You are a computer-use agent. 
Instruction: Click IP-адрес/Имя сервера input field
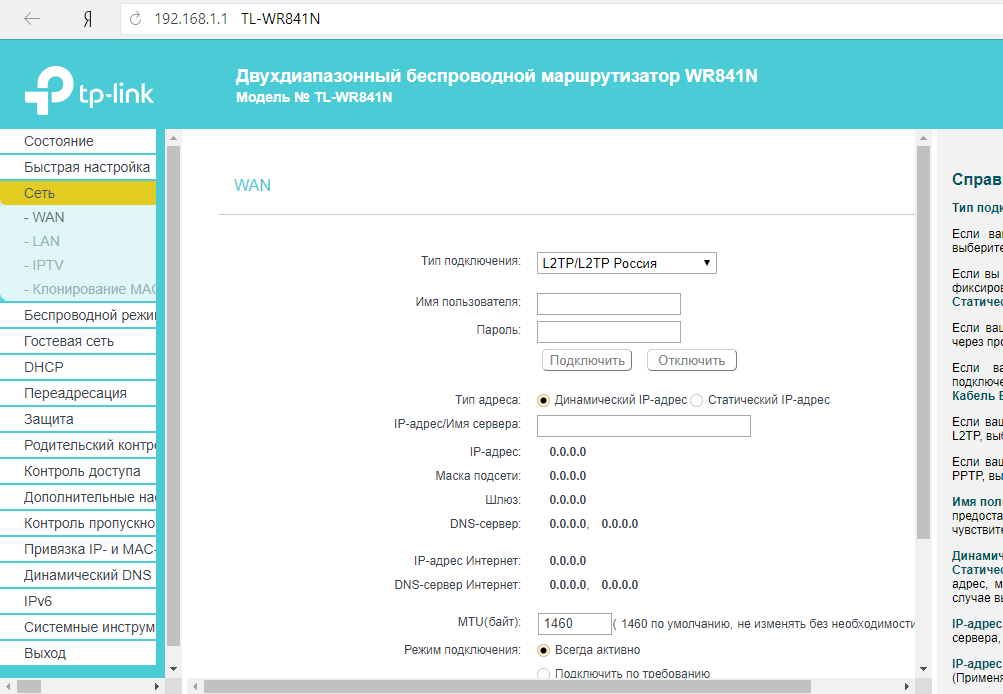(644, 426)
